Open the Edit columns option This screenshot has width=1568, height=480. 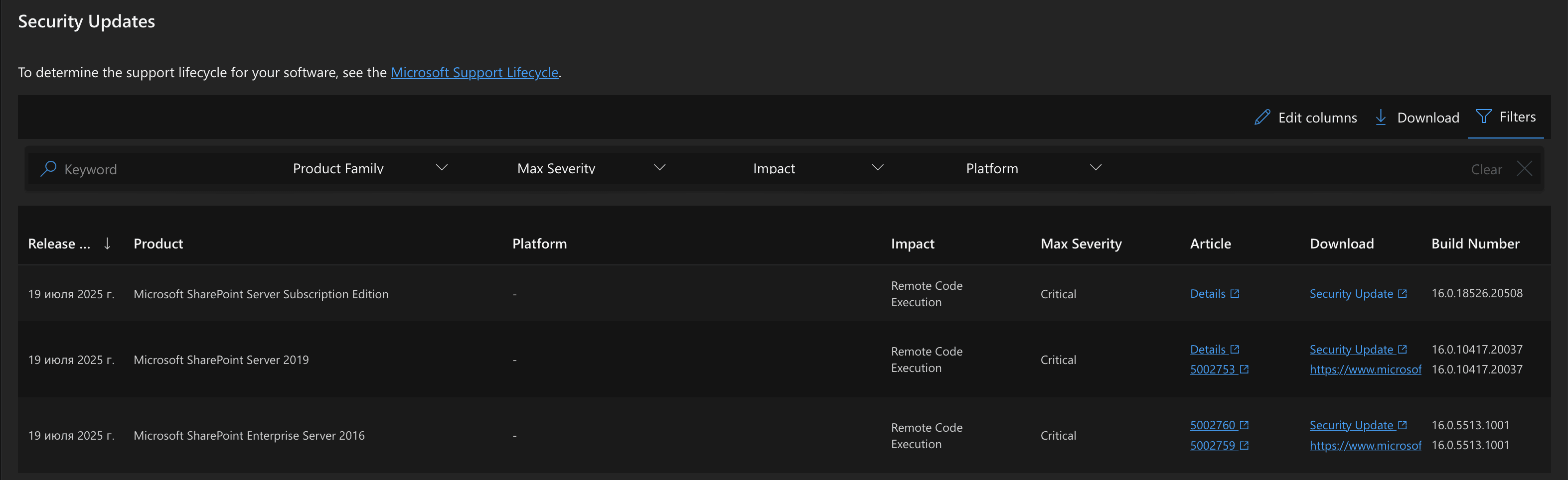(x=1306, y=118)
